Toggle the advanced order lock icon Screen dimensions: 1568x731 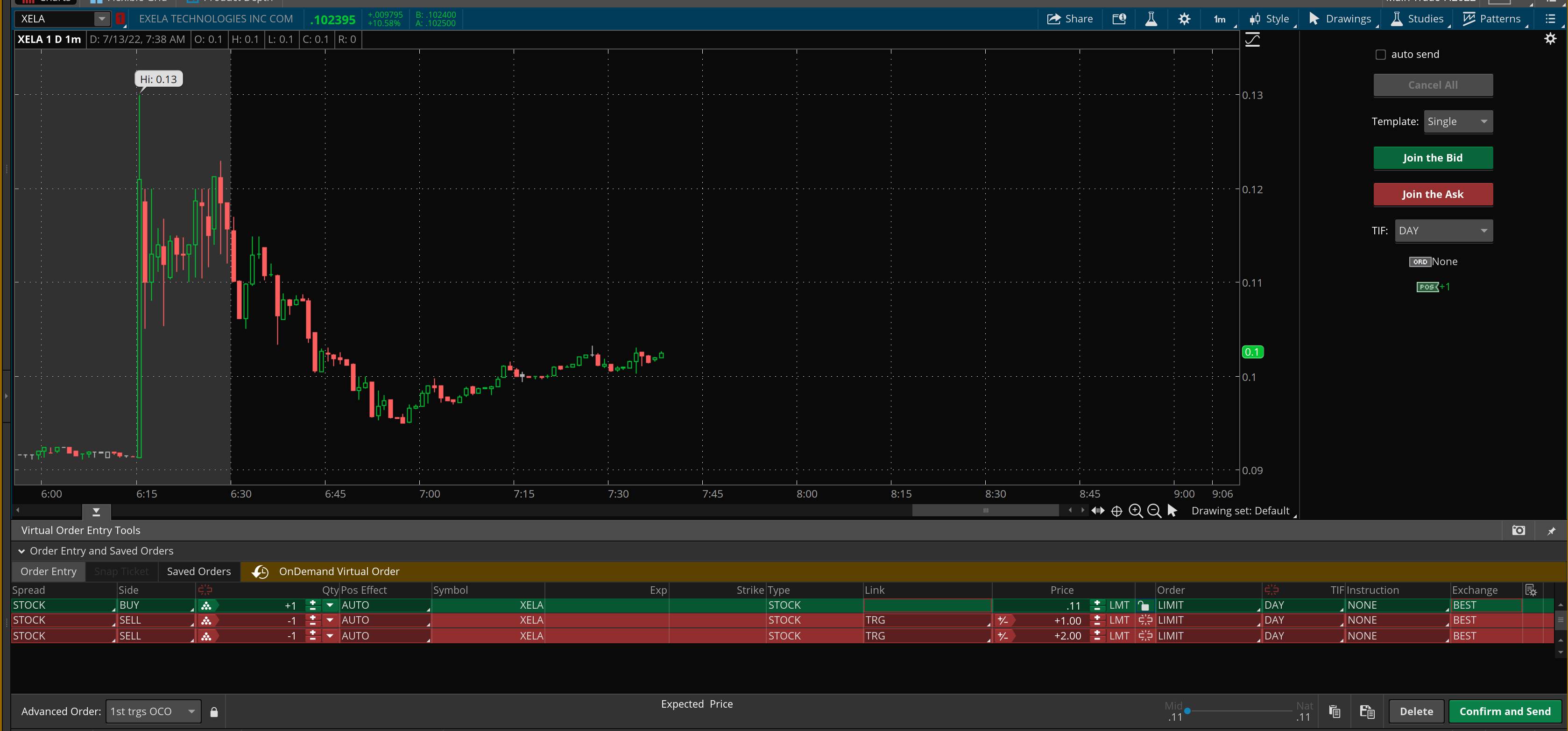(214, 711)
